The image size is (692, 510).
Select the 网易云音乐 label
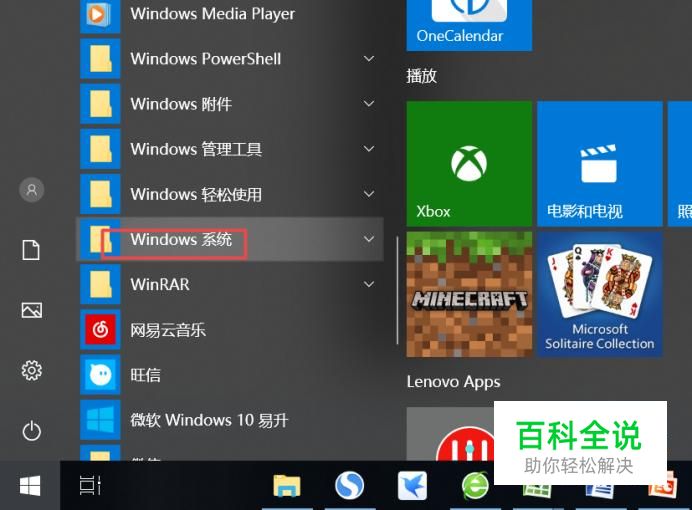168,330
